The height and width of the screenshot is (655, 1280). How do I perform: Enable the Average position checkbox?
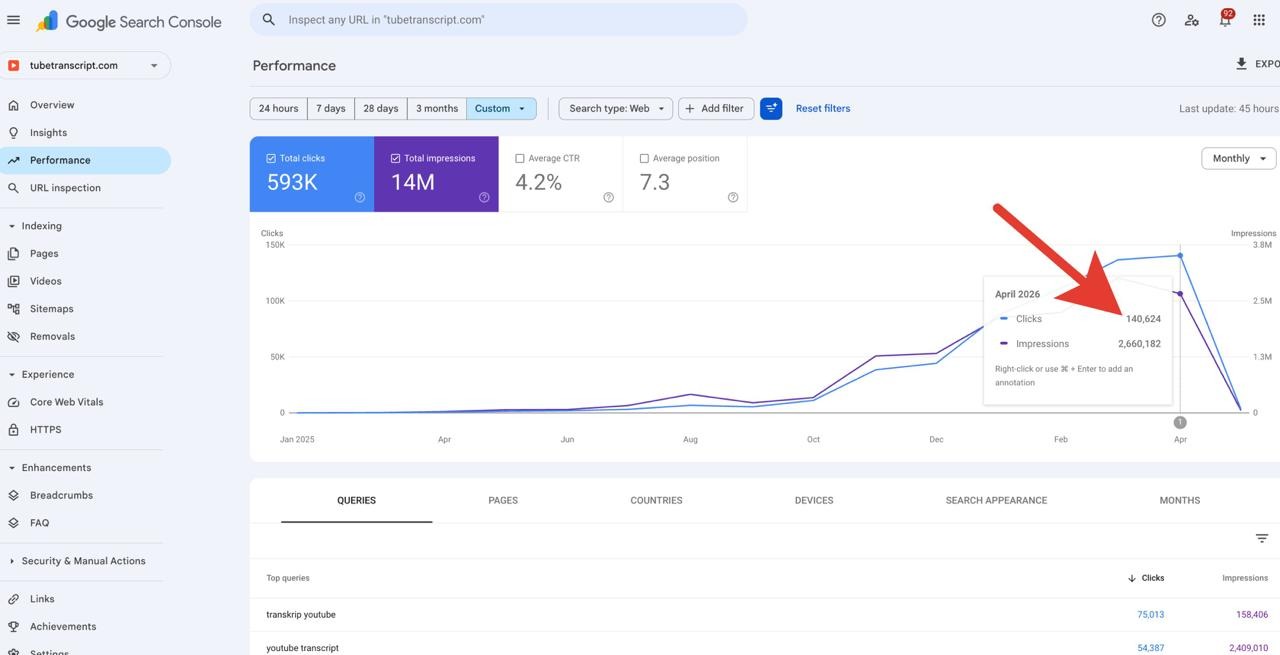644,158
